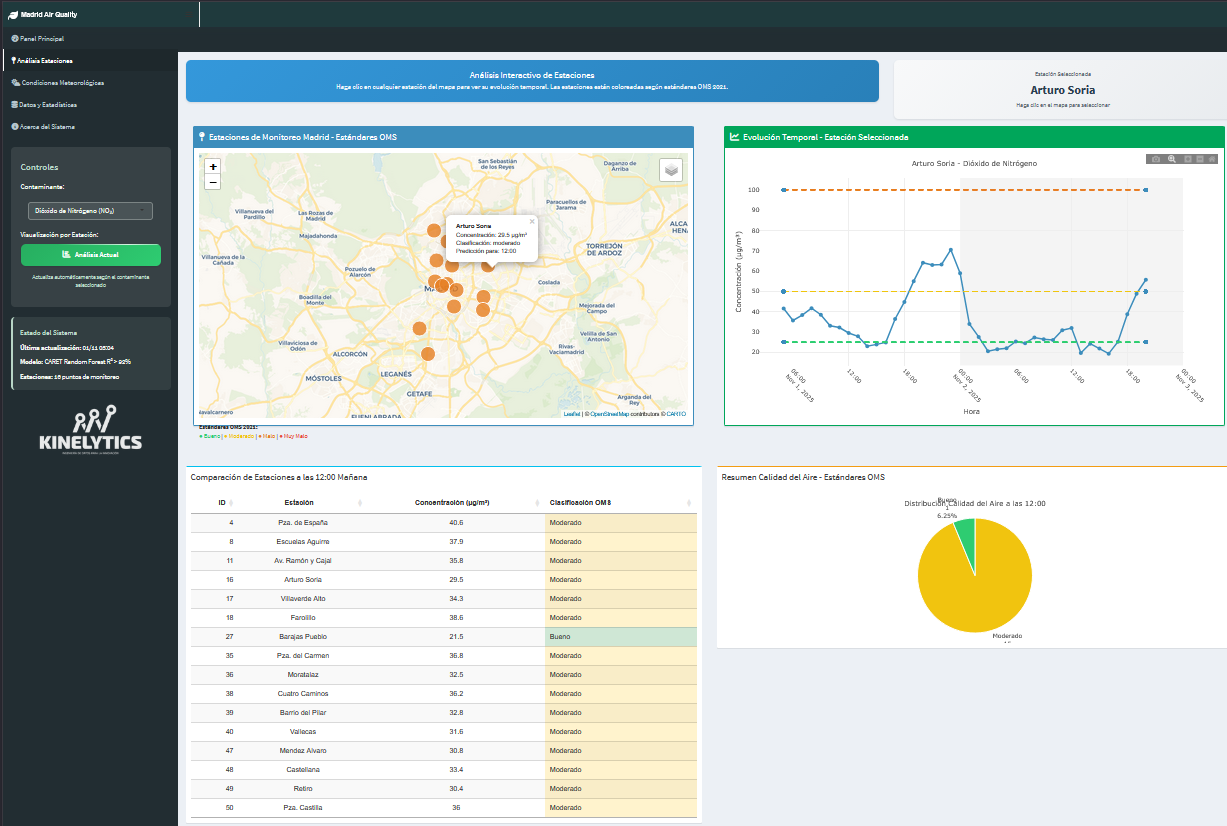Click the Madrid Air Quality leaf logo

click(x=13, y=15)
